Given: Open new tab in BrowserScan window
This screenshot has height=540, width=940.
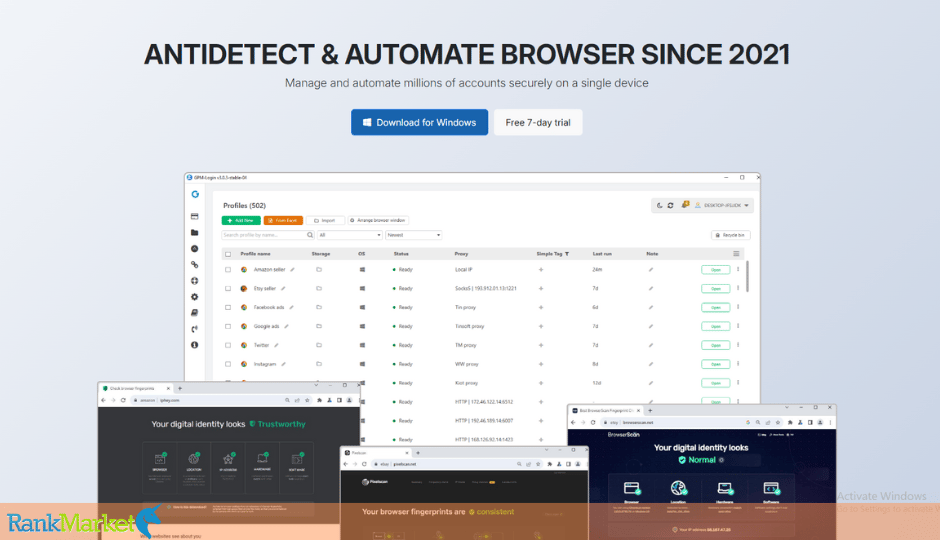Looking at the screenshot, I should (650, 411).
